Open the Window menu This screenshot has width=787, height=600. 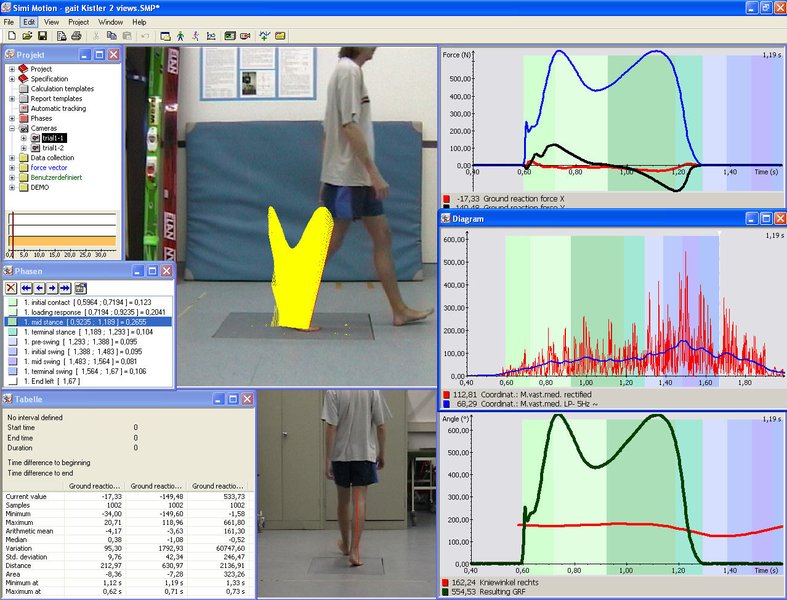[x=111, y=21]
